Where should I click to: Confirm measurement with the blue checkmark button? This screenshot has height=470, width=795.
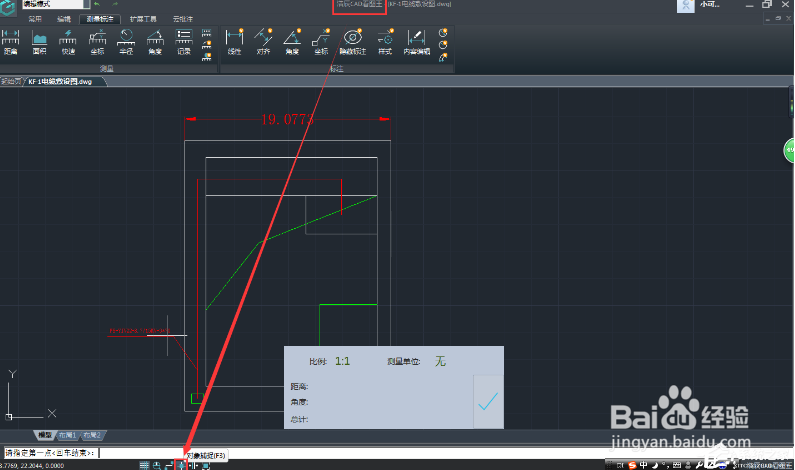click(488, 402)
